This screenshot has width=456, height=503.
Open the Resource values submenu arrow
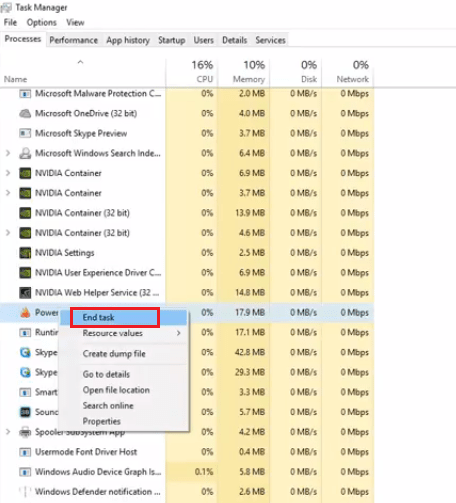(x=179, y=333)
